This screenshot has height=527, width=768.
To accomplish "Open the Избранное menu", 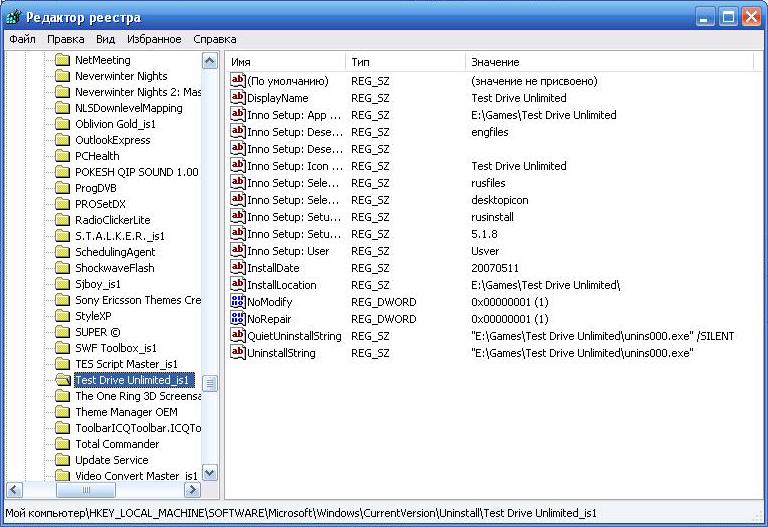I will 154,39.
